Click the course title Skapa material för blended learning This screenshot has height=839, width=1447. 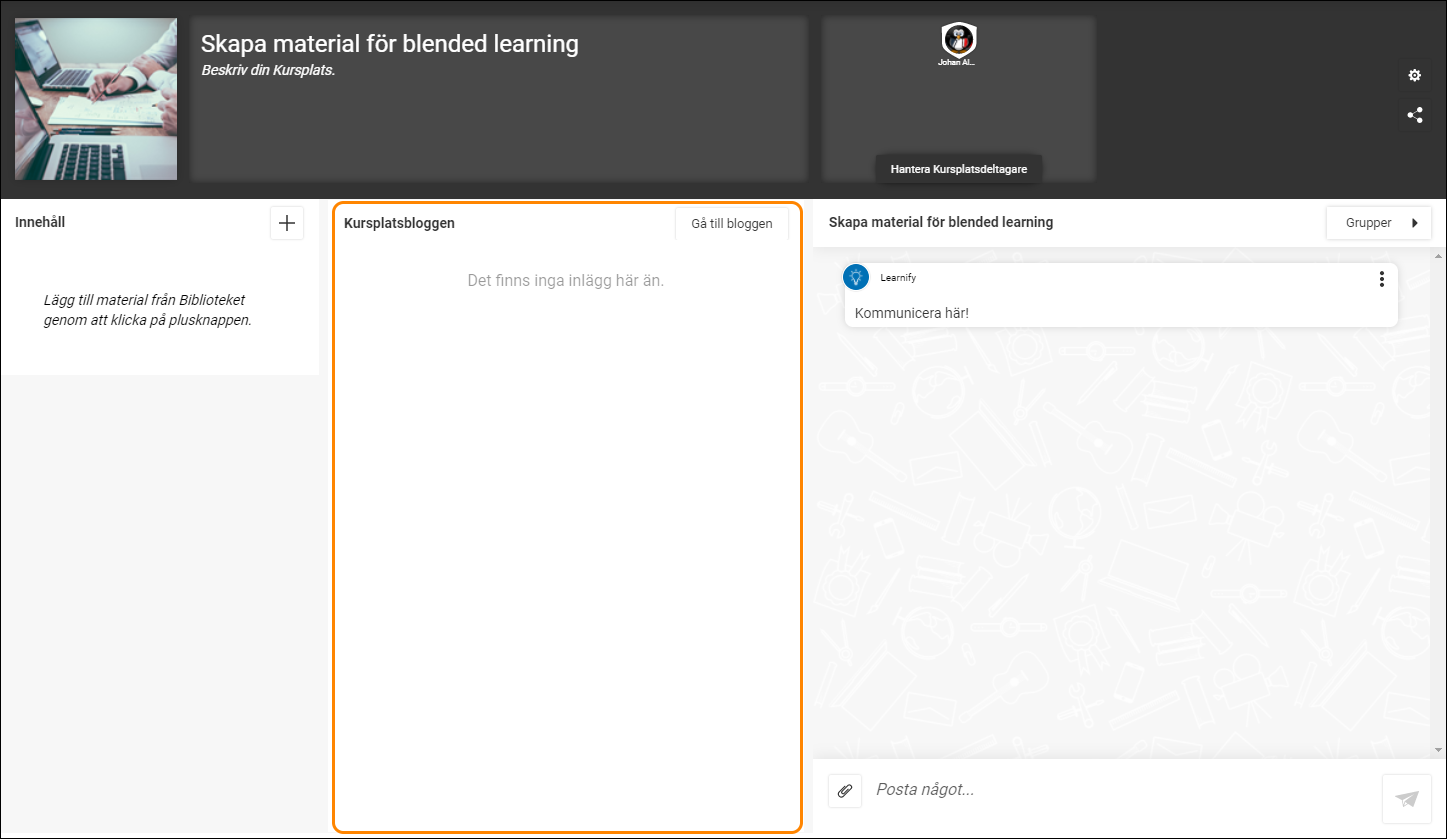[x=390, y=44]
